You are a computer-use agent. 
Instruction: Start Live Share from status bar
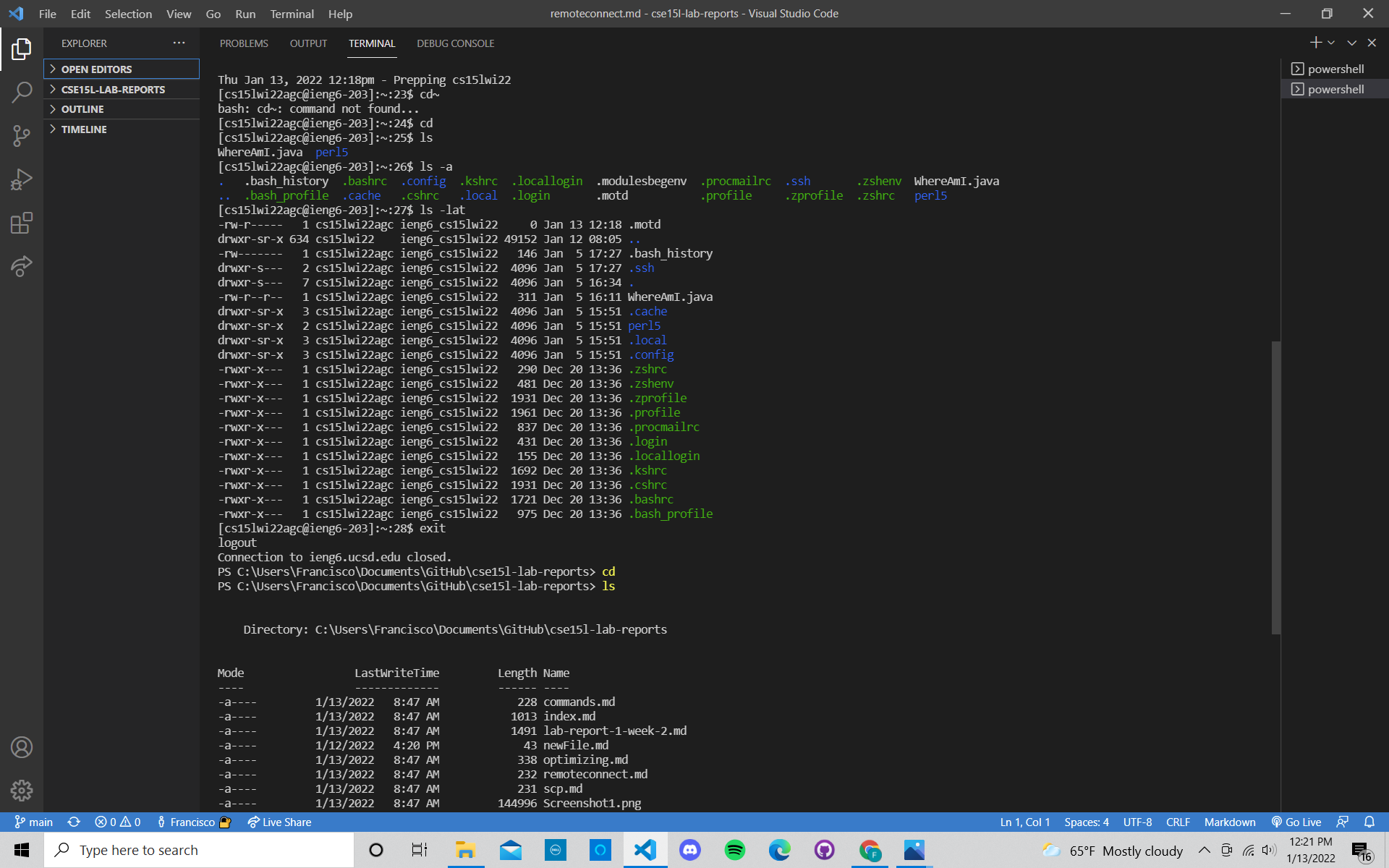279,822
